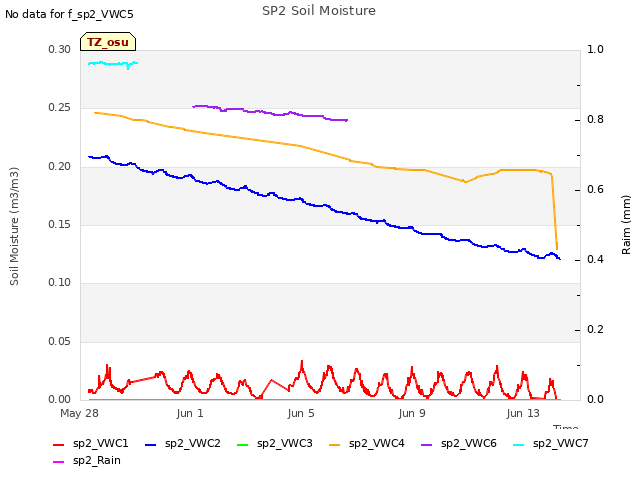The image size is (640, 480).
Task: Click the chart title SP2 Soil Moisture
Action: point(319,11)
